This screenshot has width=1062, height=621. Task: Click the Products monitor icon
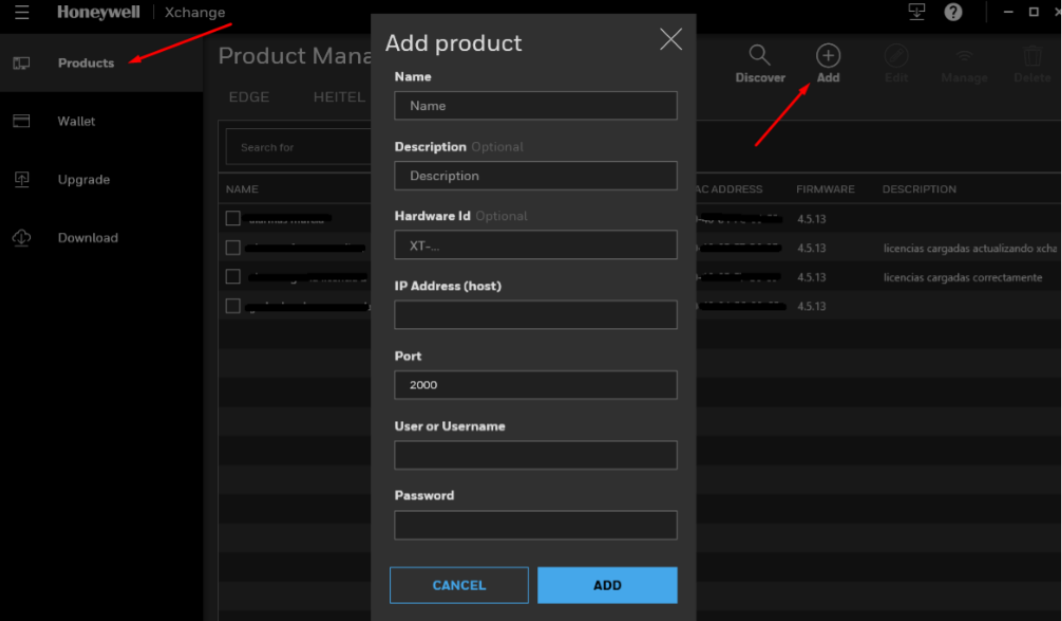[22, 63]
